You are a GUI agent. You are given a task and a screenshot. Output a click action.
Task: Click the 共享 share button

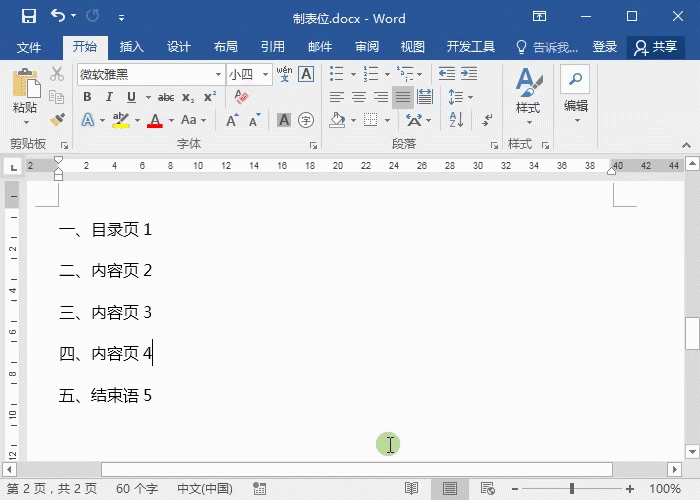656,47
